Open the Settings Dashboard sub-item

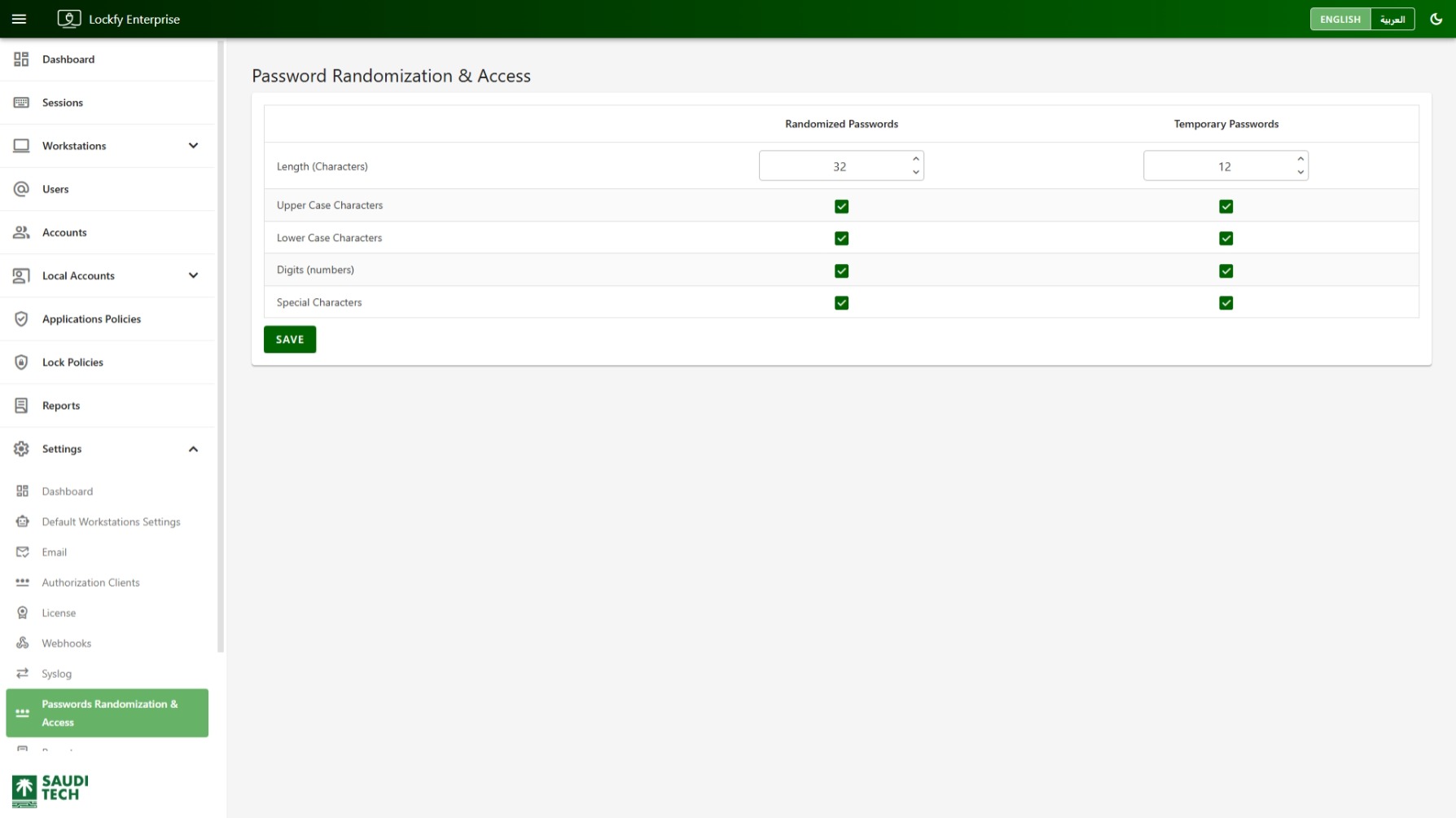click(108, 491)
